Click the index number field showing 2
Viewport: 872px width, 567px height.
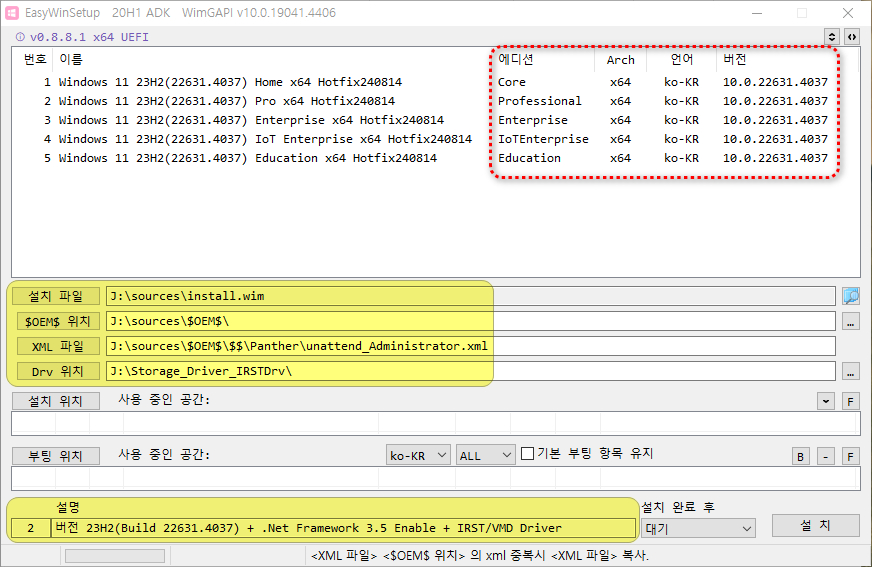pyautogui.click(x=31, y=528)
